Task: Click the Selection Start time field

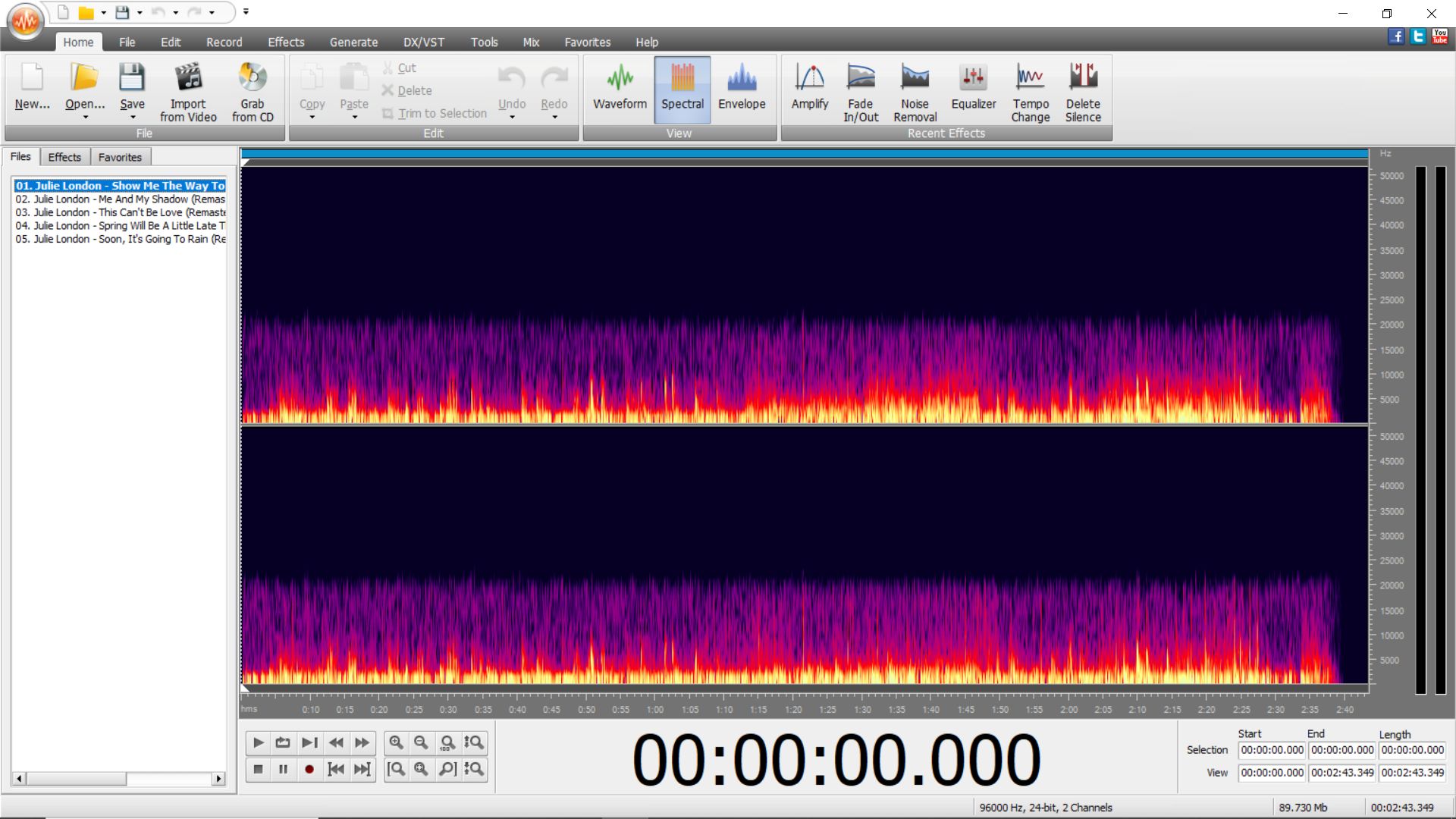Action: [1272, 750]
